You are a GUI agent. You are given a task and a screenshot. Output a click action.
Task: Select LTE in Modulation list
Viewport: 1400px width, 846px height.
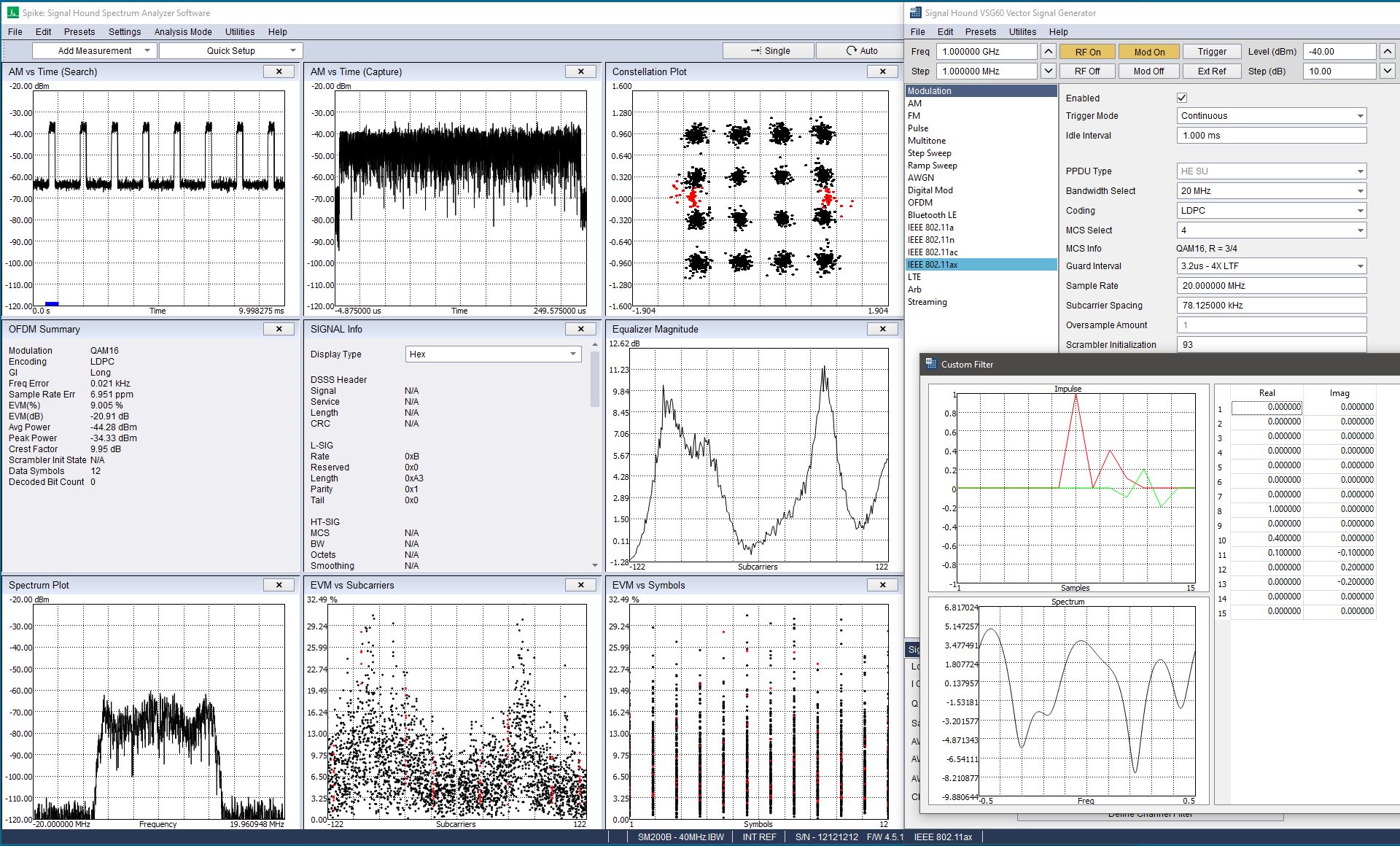click(x=981, y=276)
